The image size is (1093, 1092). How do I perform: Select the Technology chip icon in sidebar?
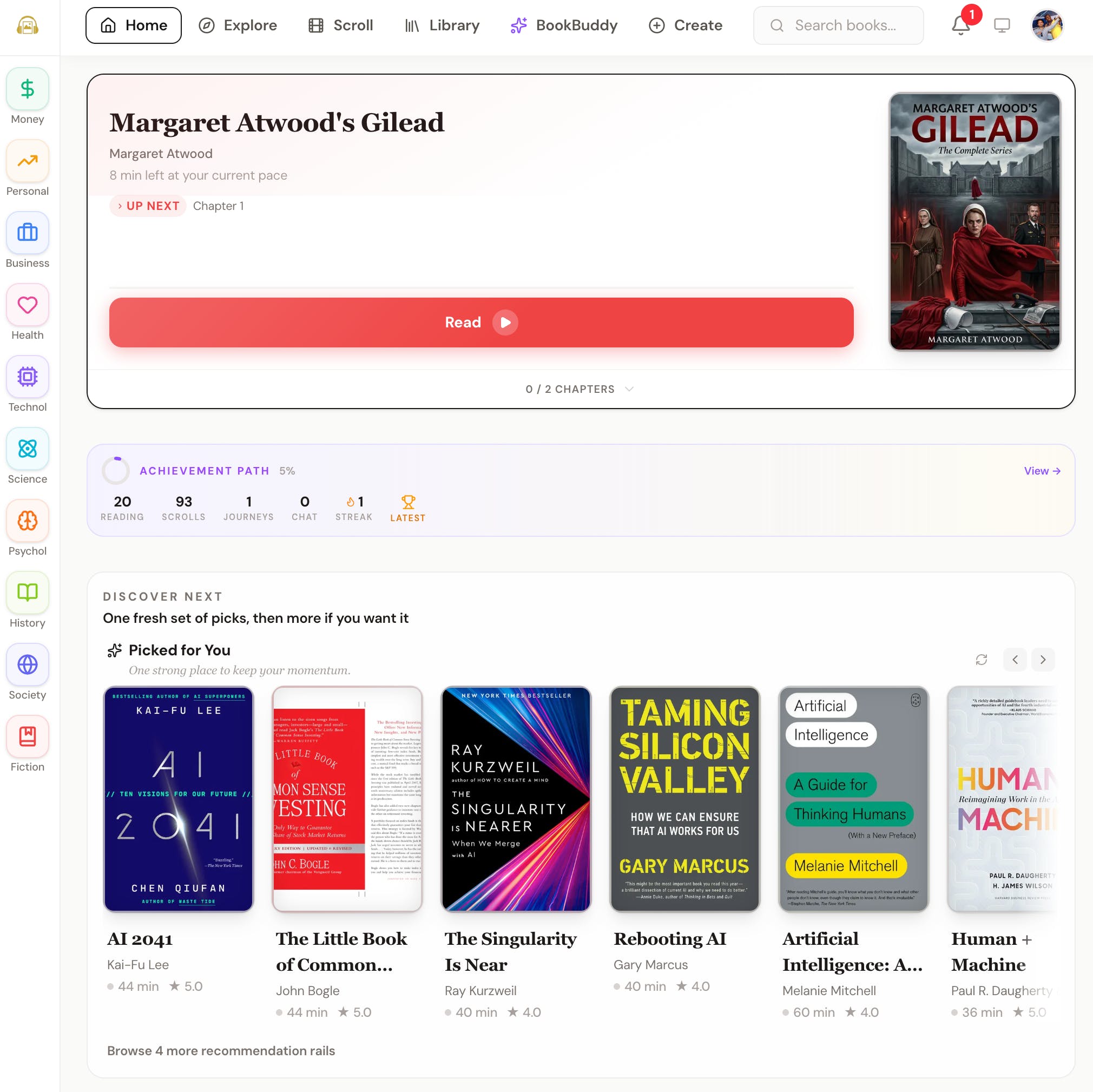coord(27,377)
